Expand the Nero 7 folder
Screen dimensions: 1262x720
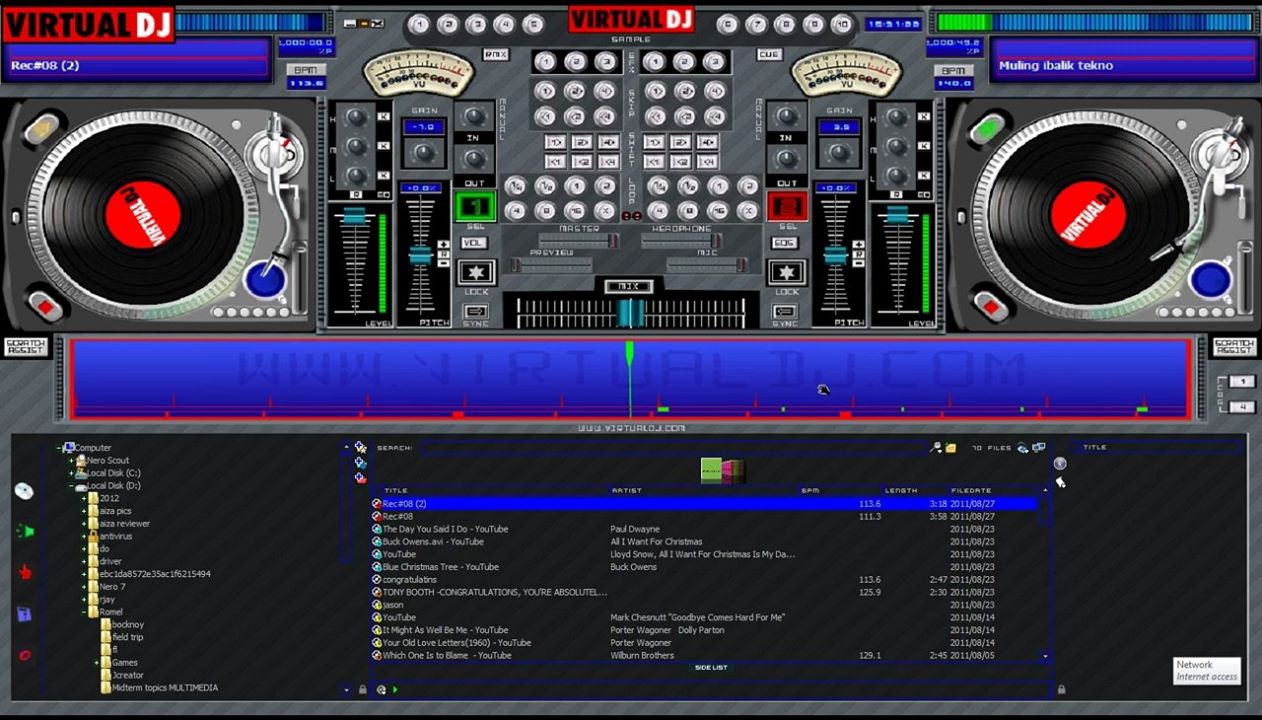(84, 587)
